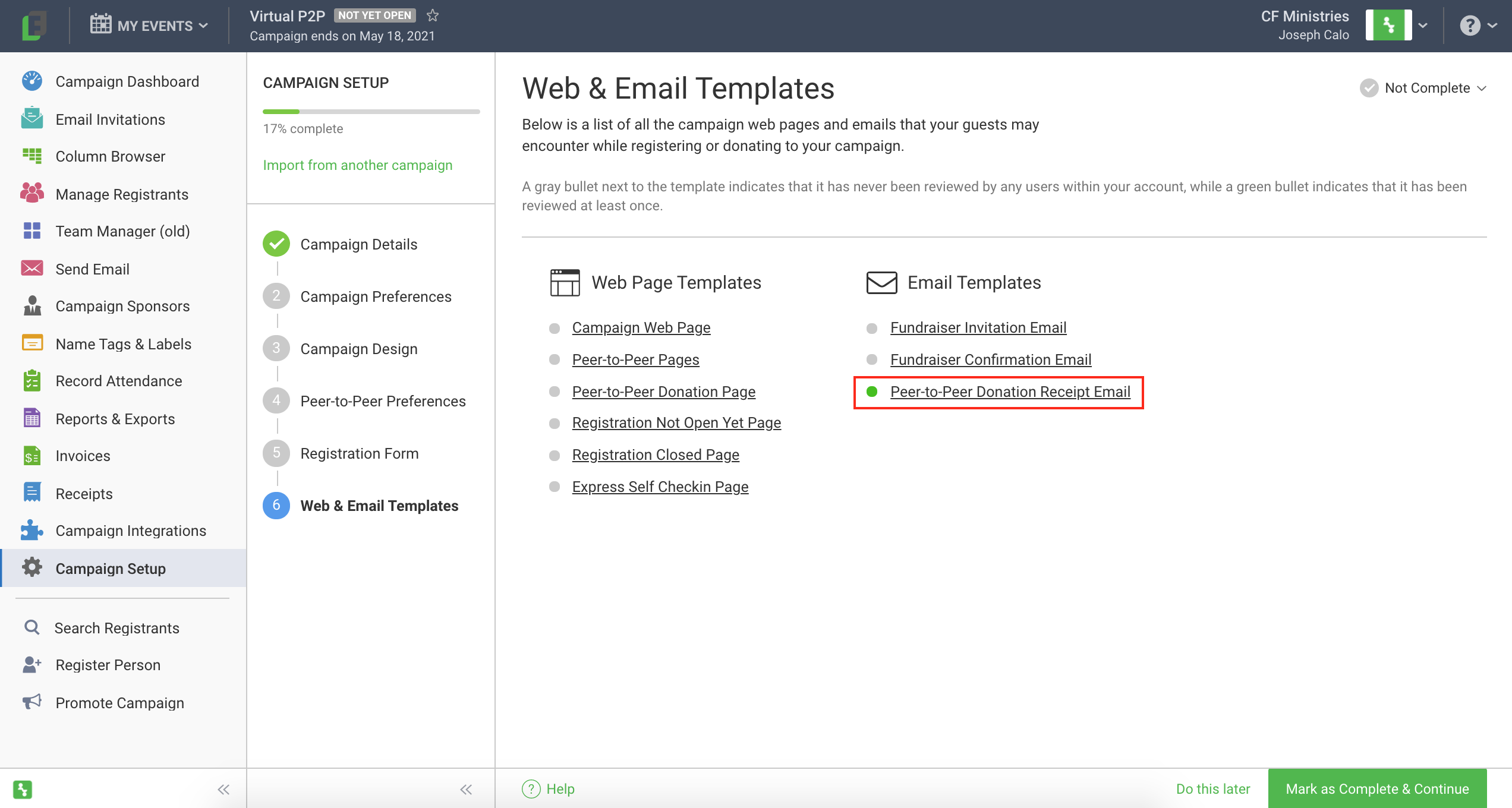This screenshot has height=808, width=1512.
Task: Click the Register Person add-user icon
Action: [x=32, y=664]
